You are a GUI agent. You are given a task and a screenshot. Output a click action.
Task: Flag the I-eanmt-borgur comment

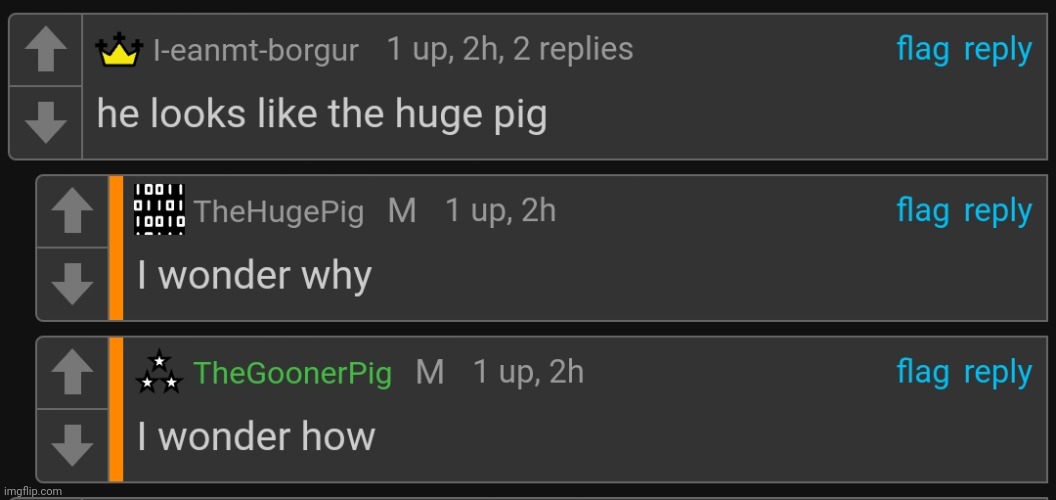(x=923, y=51)
